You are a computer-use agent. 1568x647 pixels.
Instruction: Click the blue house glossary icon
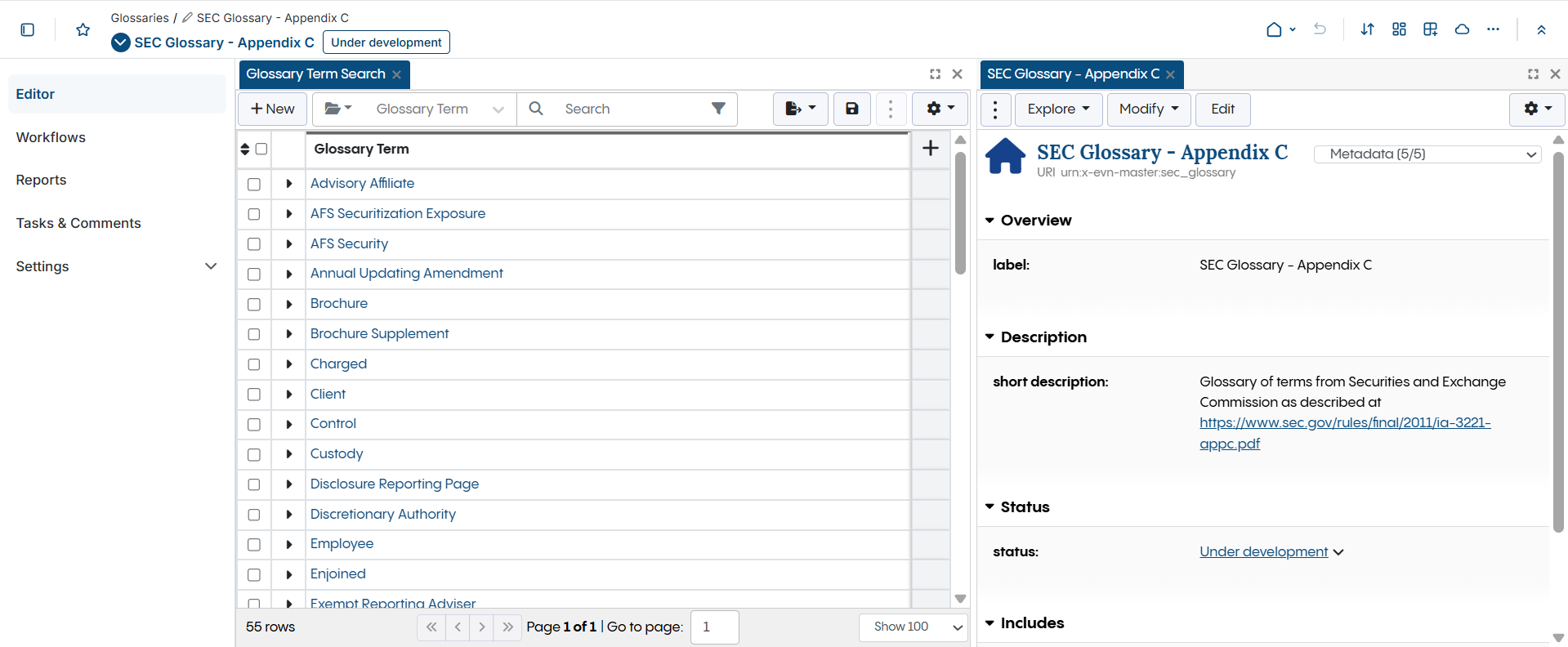coord(1006,156)
